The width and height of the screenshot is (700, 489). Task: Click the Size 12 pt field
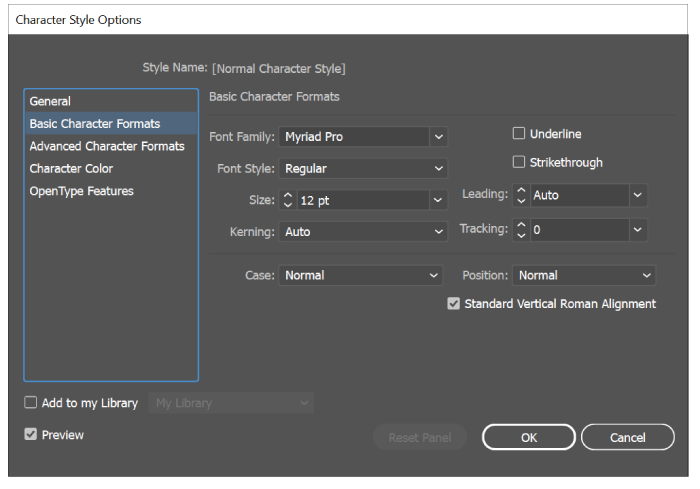click(363, 200)
